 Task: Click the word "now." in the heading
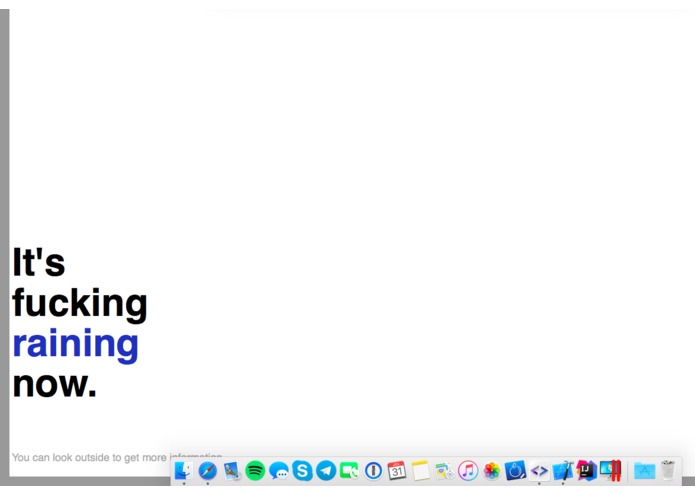54,385
